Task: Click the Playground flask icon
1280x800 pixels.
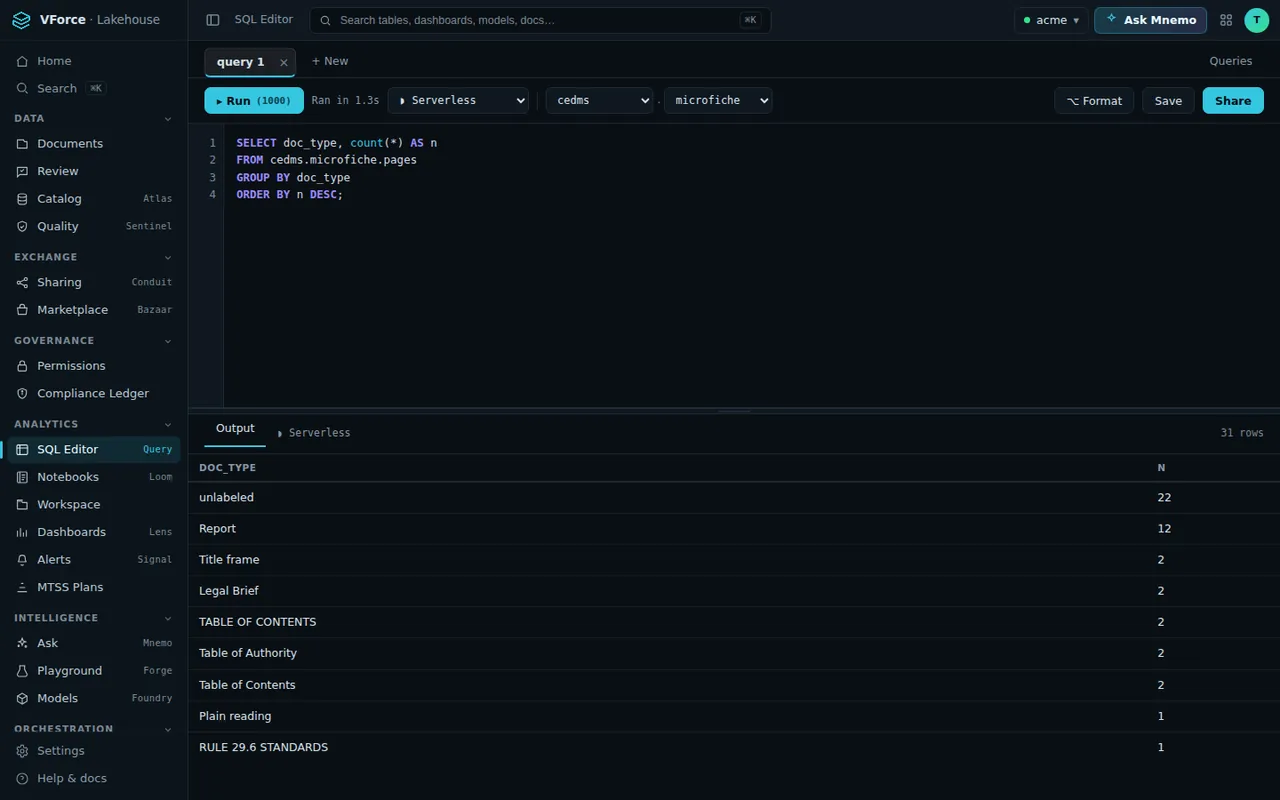Action: (22, 670)
